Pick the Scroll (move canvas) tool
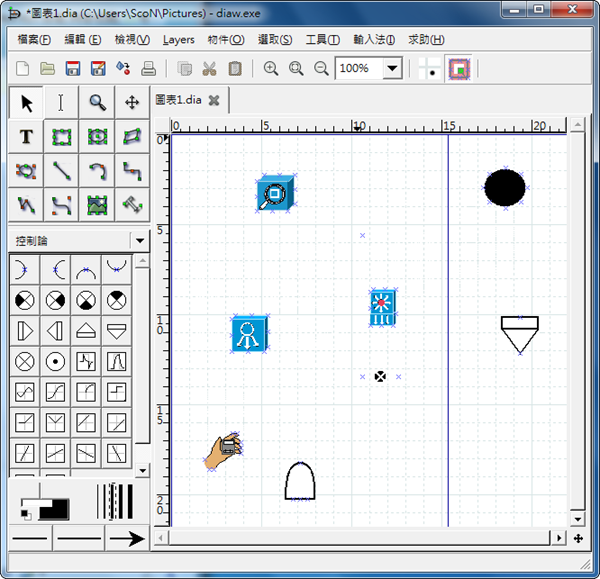The height and width of the screenshot is (579, 600). point(132,102)
